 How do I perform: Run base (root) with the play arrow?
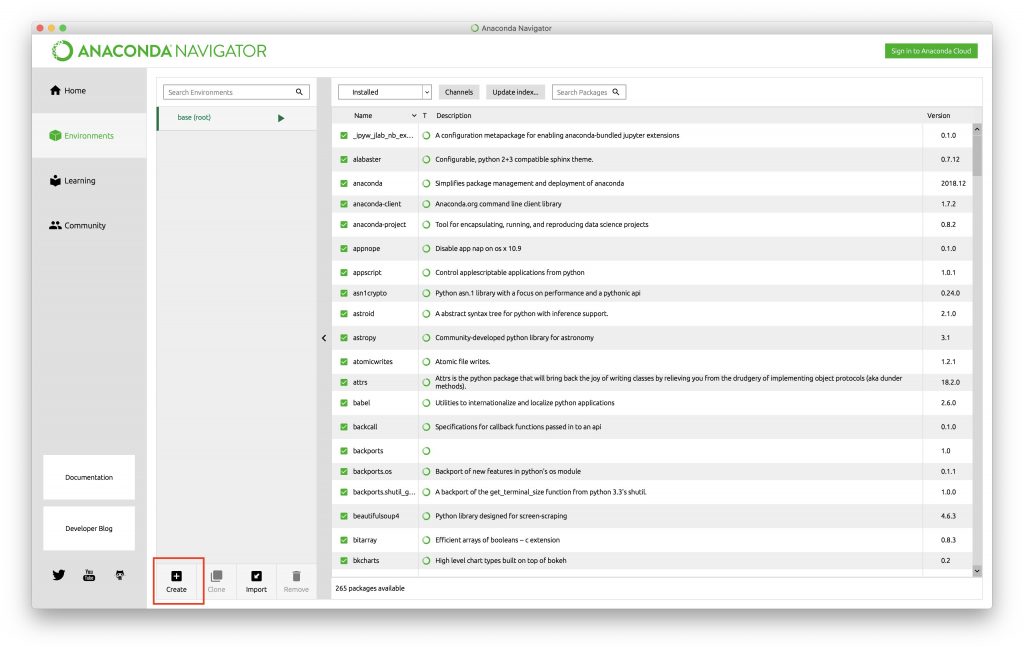click(281, 118)
